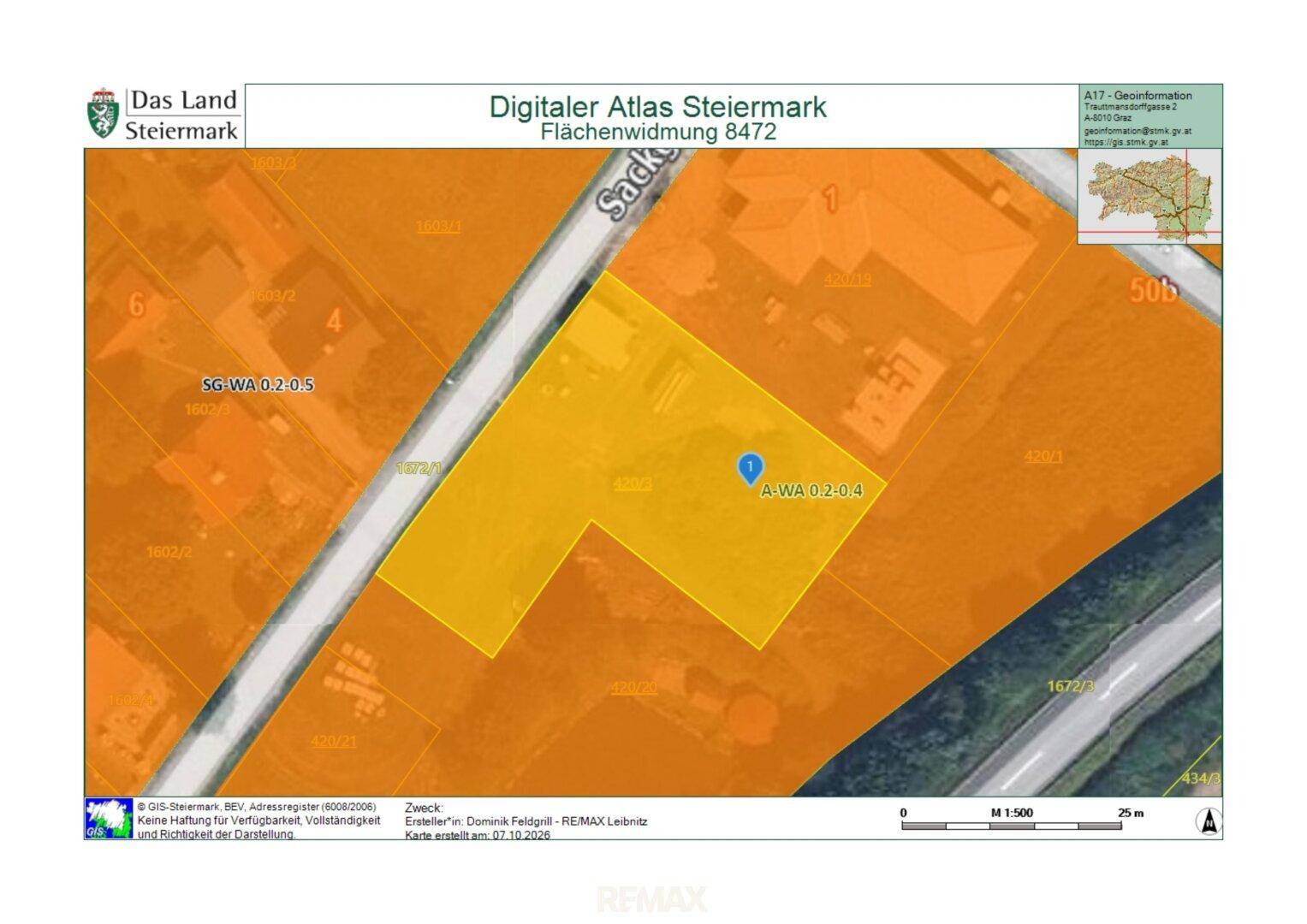The image size is (1307, 924).
Task: Click parcel label 434/3
Action: [x=1201, y=778]
